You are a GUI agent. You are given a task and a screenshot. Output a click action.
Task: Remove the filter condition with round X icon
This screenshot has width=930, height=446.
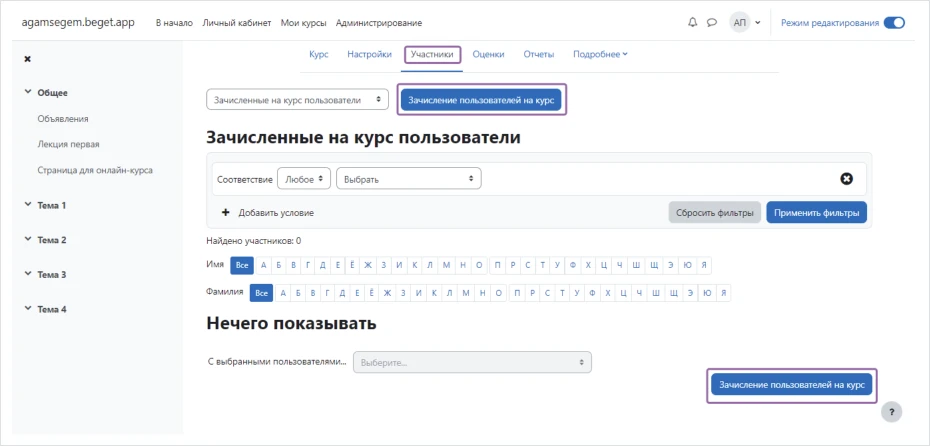coord(847,179)
